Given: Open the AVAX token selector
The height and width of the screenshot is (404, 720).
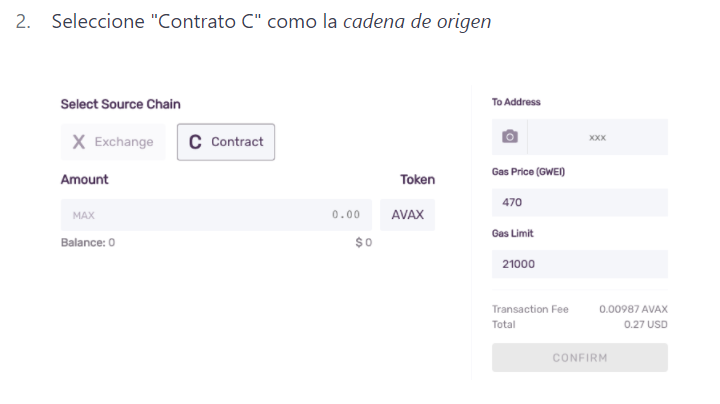Looking at the screenshot, I should point(407,215).
